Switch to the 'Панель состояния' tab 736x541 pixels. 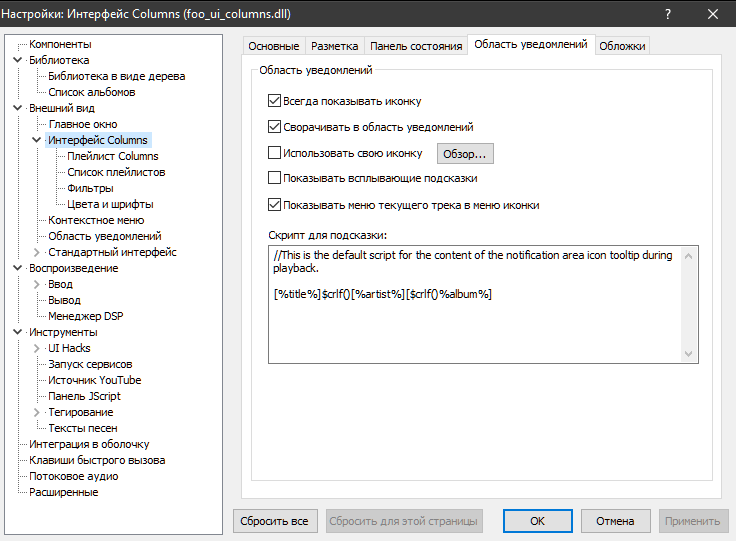[x=416, y=46]
